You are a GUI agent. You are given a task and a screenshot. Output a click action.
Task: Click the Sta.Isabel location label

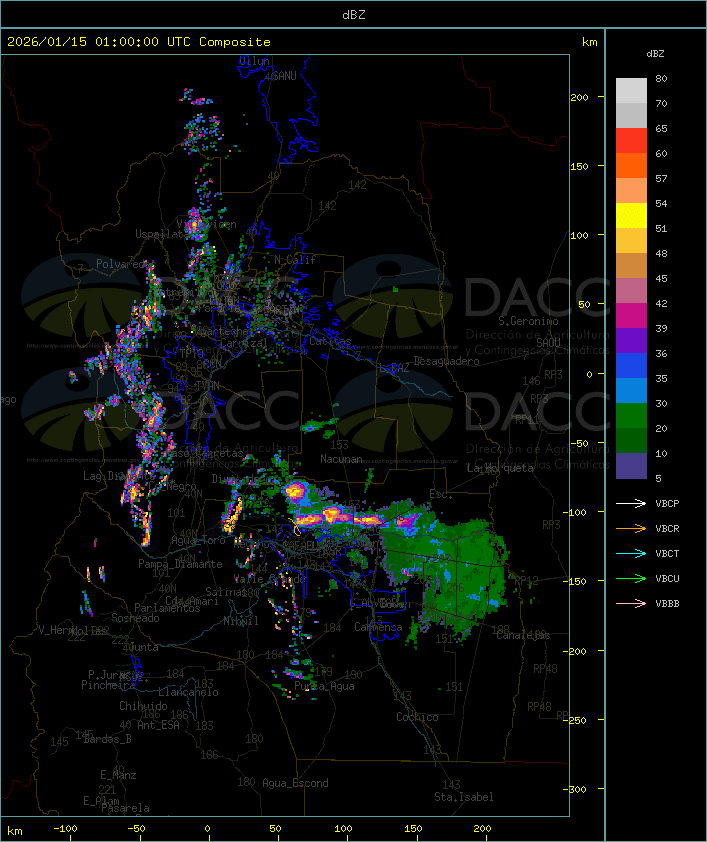pos(463,797)
